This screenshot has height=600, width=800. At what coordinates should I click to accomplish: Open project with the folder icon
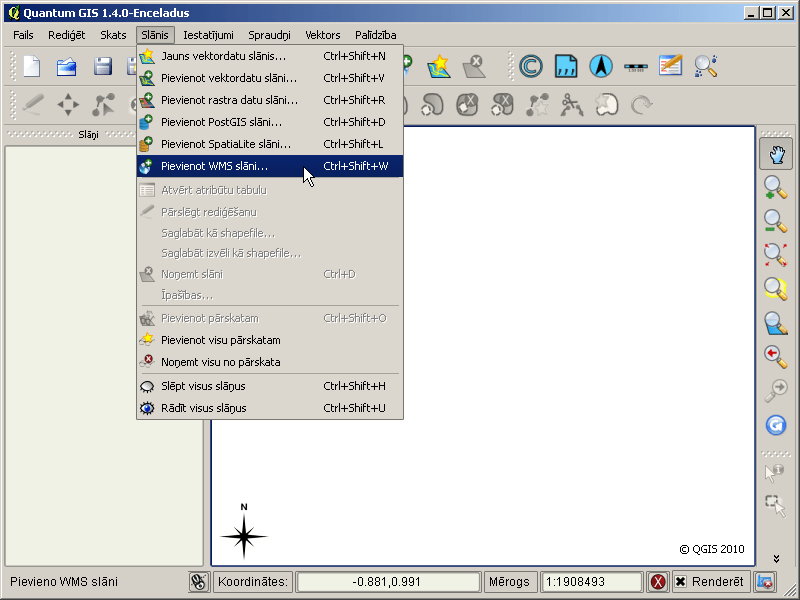pyautogui.click(x=67, y=67)
